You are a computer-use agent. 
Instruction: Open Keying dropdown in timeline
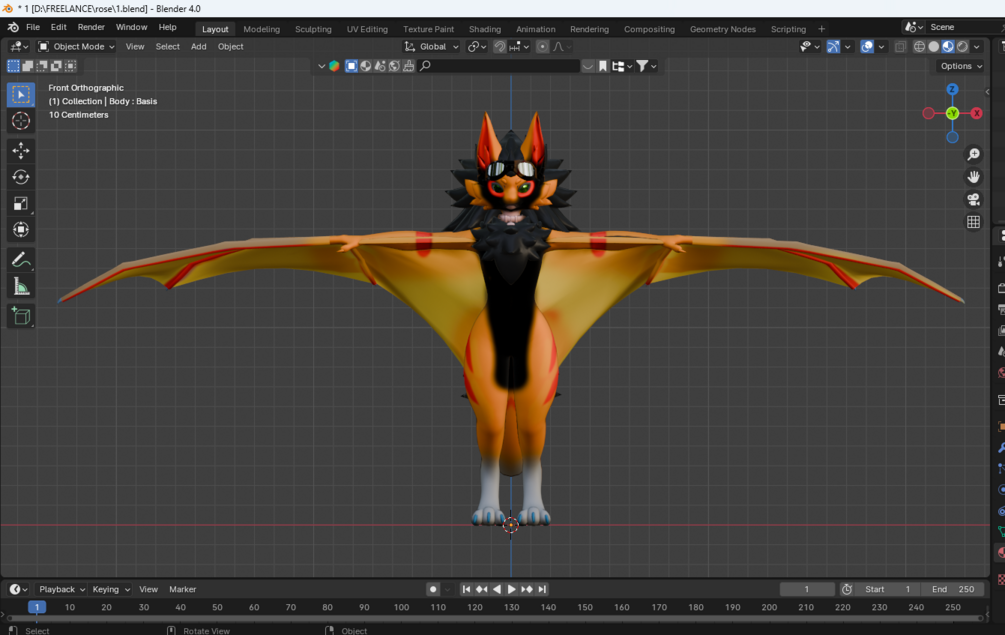click(111, 590)
